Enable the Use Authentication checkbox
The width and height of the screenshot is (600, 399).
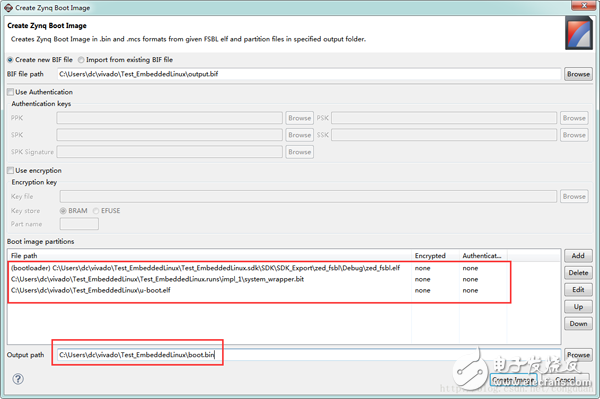click(10, 92)
